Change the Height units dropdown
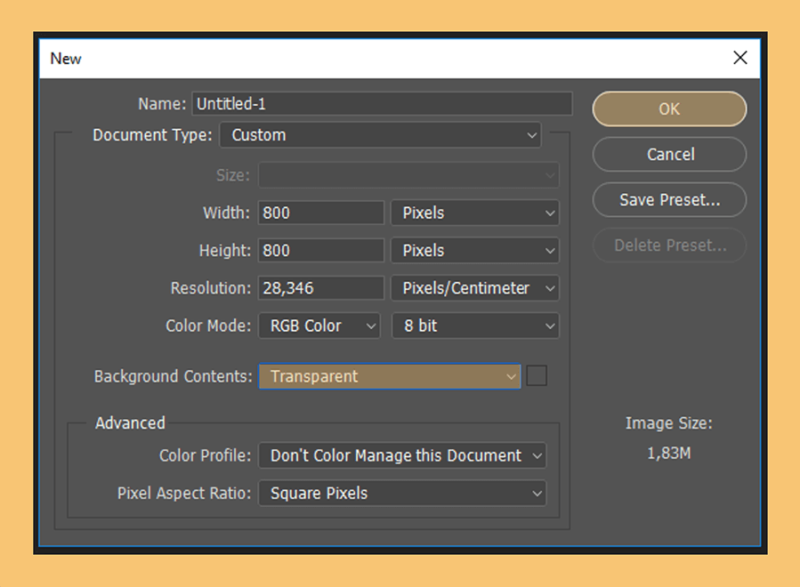This screenshot has height=587, width=800. [x=475, y=250]
